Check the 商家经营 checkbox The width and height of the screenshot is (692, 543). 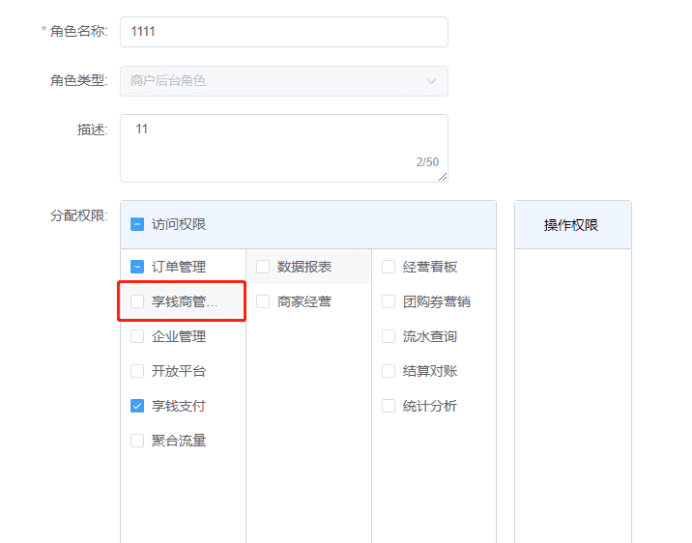[x=263, y=302]
